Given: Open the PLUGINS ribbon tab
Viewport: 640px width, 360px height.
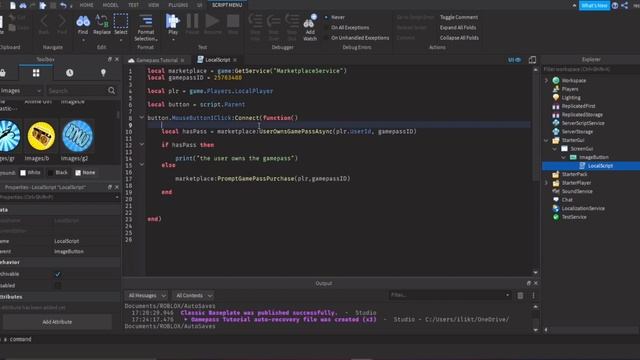Looking at the screenshot, I should click(178, 5).
